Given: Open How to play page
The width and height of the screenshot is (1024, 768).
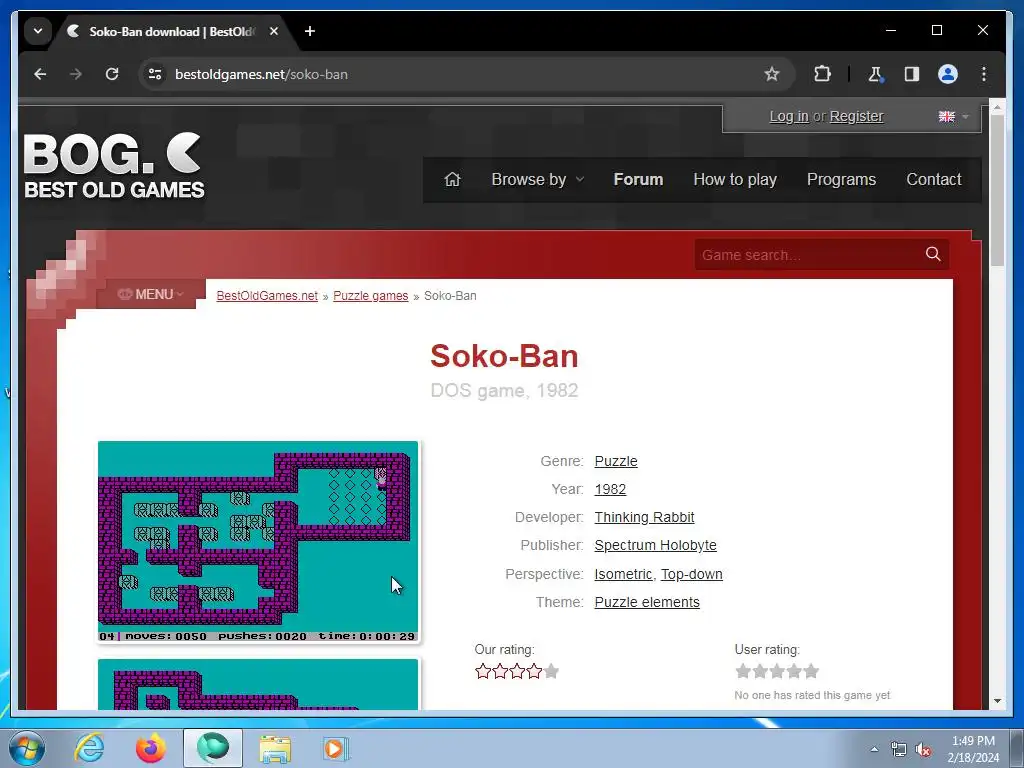Looking at the screenshot, I should [735, 180].
